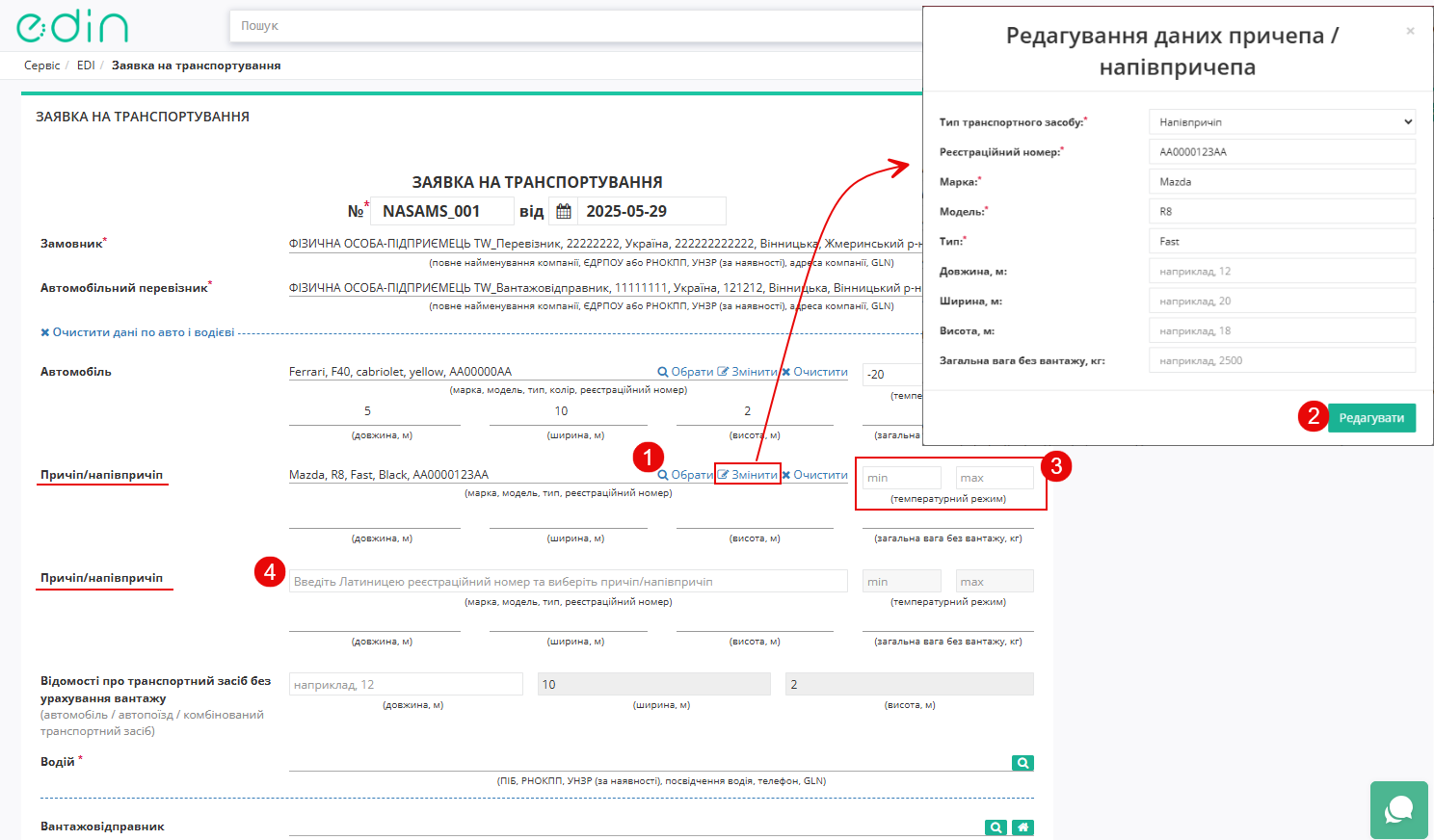Viewport: 1434px width, 840px height.
Task: Click the car height value 2
Action: coord(747,411)
